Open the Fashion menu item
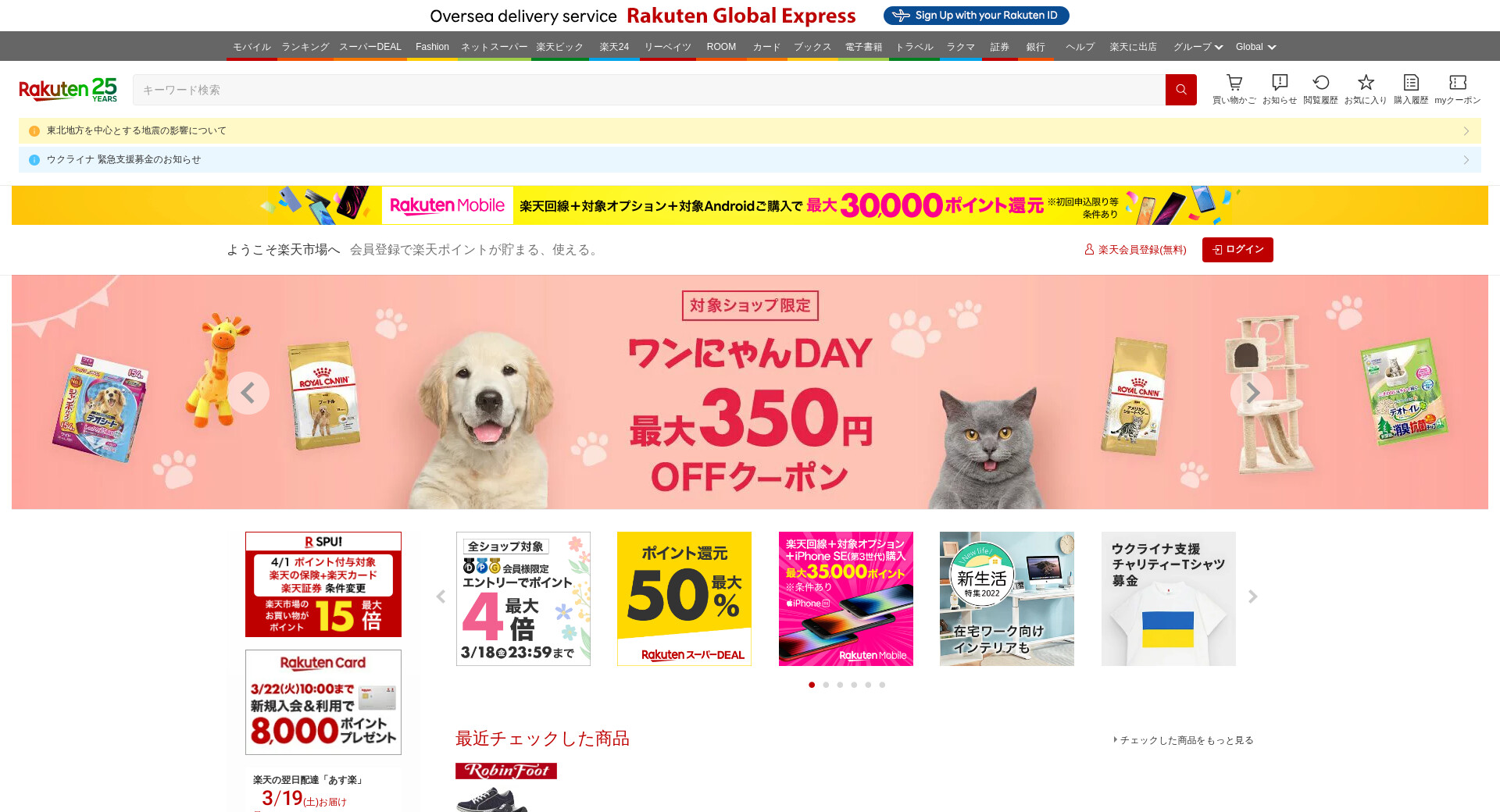This screenshot has width=1500, height=812. (432, 47)
